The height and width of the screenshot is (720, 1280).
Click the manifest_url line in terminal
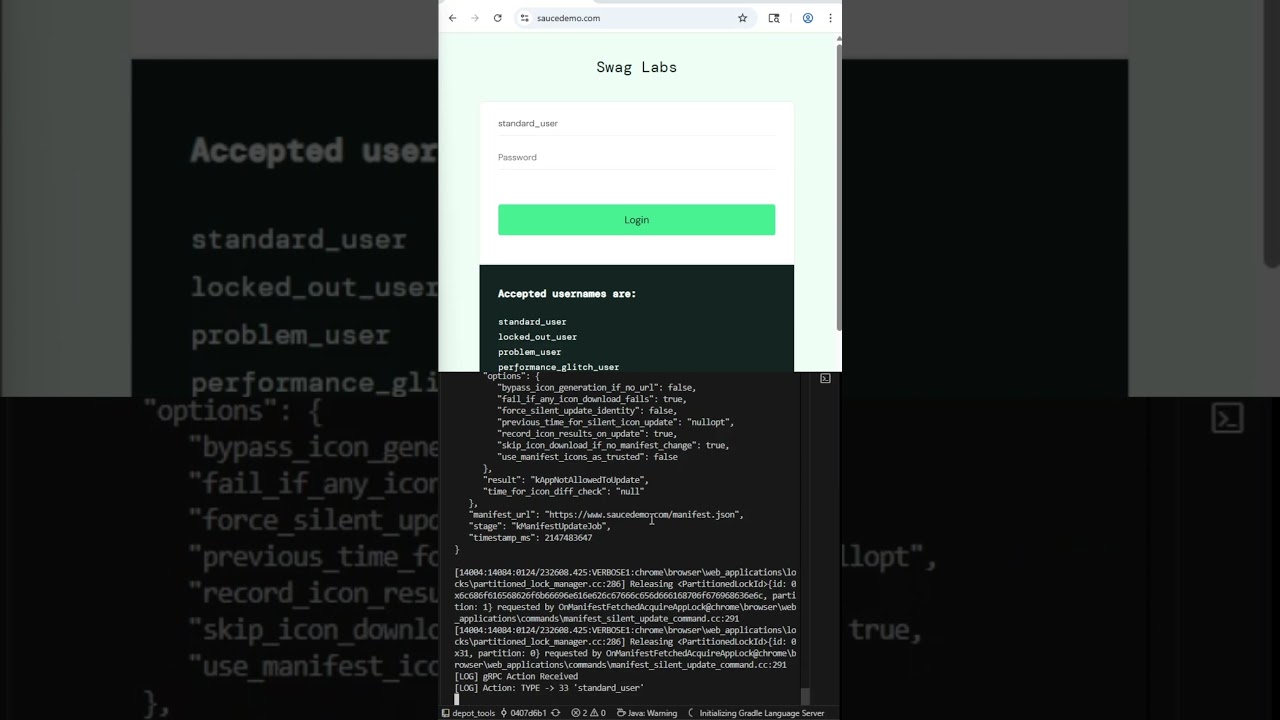click(606, 514)
